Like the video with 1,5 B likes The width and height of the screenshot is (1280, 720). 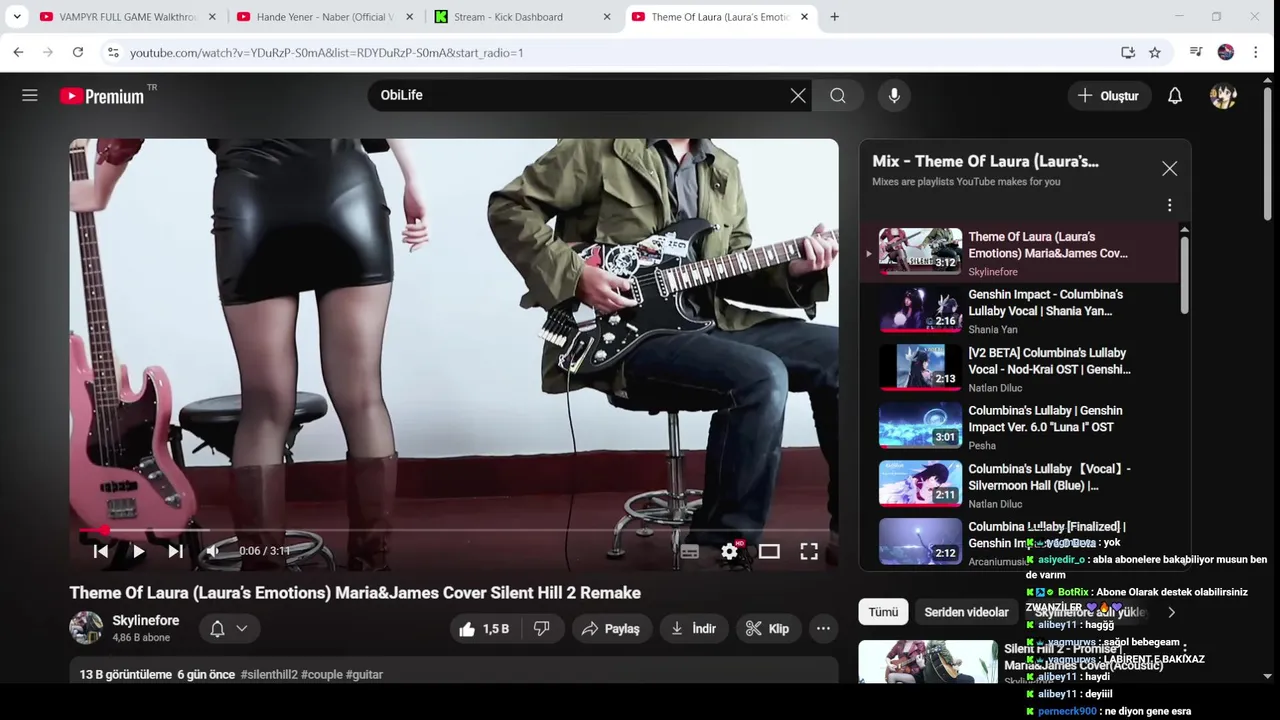[x=486, y=629]
